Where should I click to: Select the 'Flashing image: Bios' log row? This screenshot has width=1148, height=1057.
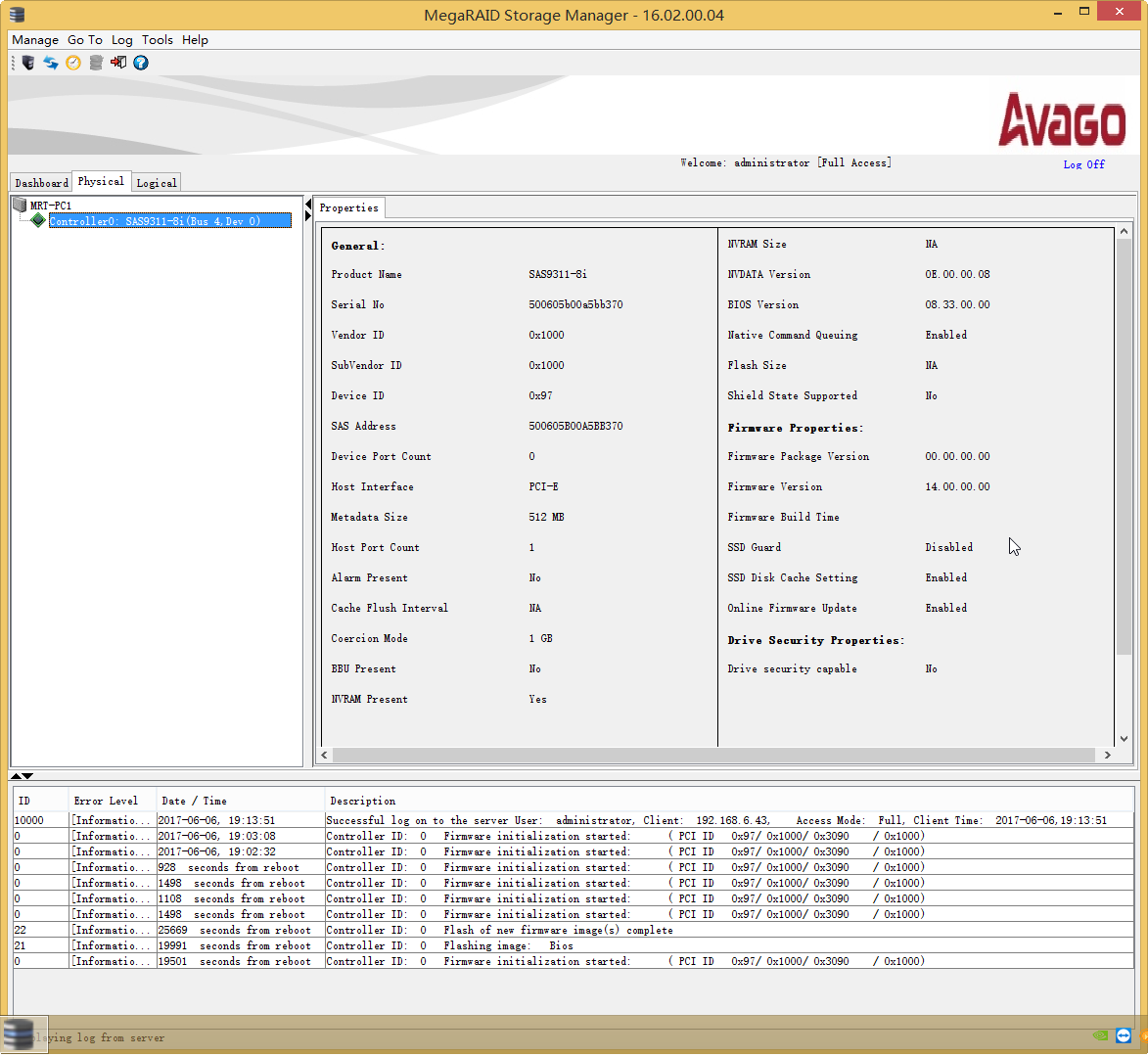574,945
